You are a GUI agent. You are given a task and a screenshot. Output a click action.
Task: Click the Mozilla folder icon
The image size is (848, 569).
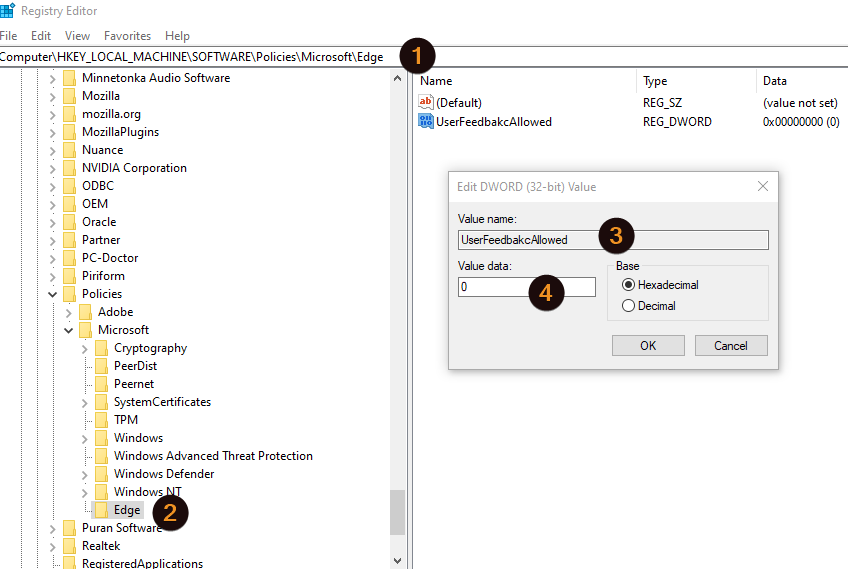(69, 96)
